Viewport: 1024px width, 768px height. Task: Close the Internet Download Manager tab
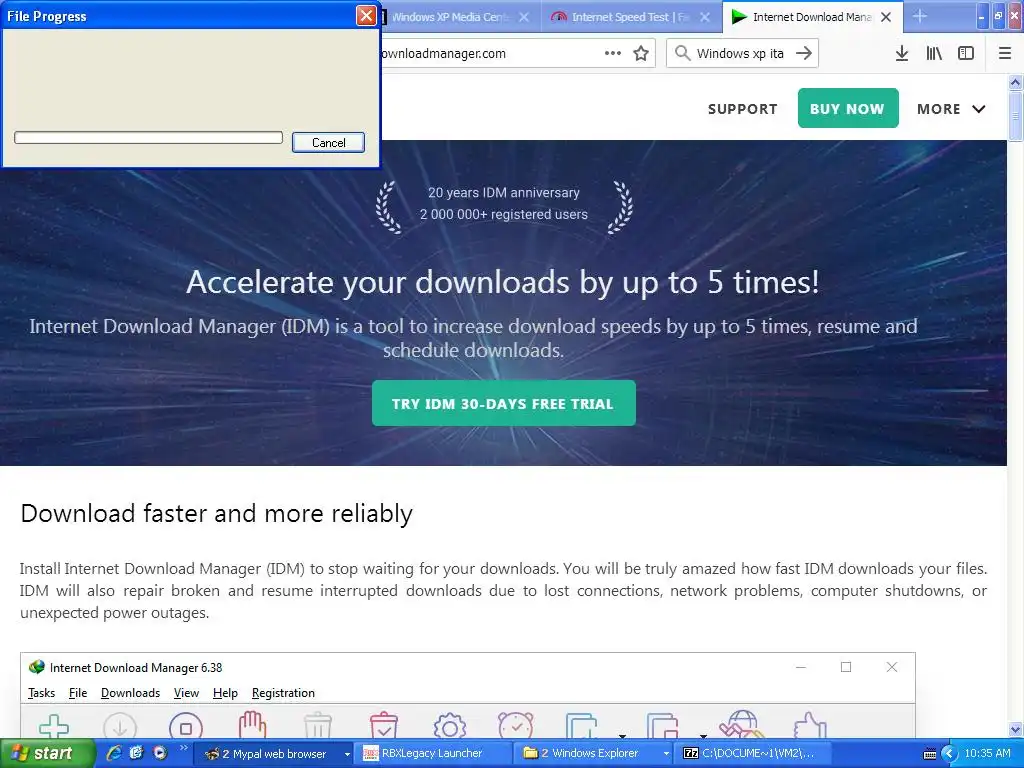[x=886, y=17]
